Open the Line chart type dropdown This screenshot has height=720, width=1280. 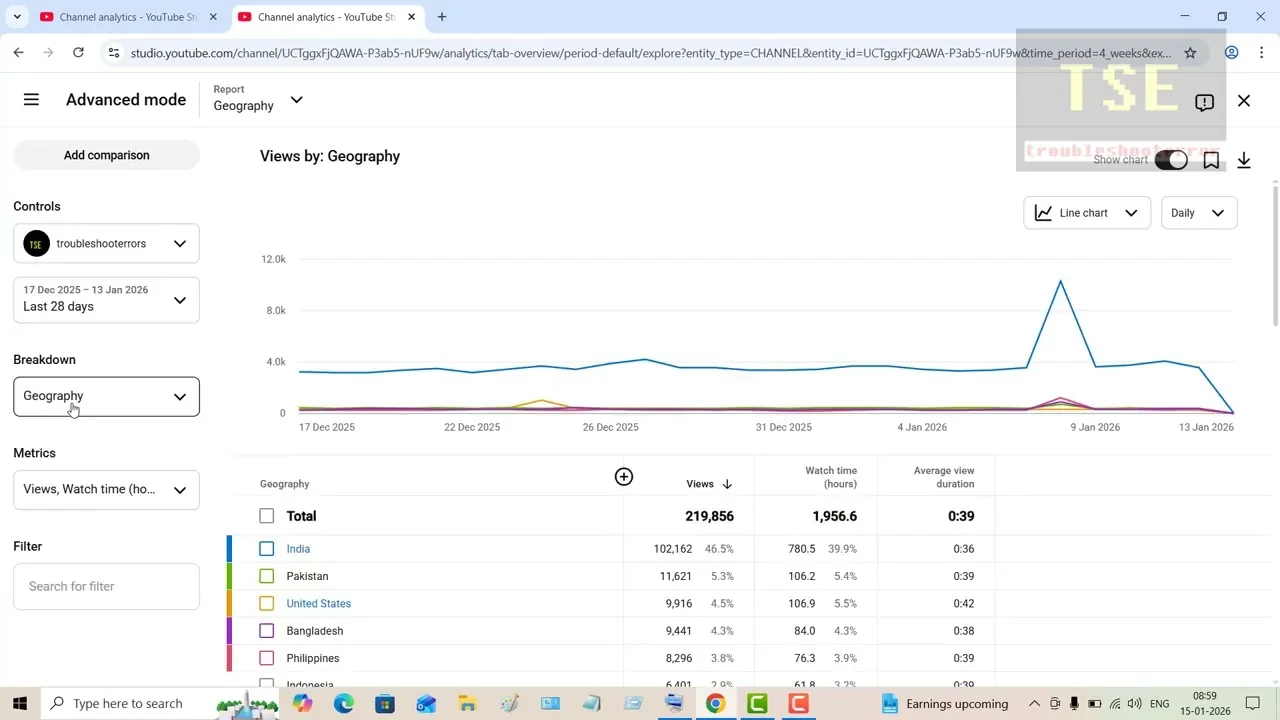1087,213
